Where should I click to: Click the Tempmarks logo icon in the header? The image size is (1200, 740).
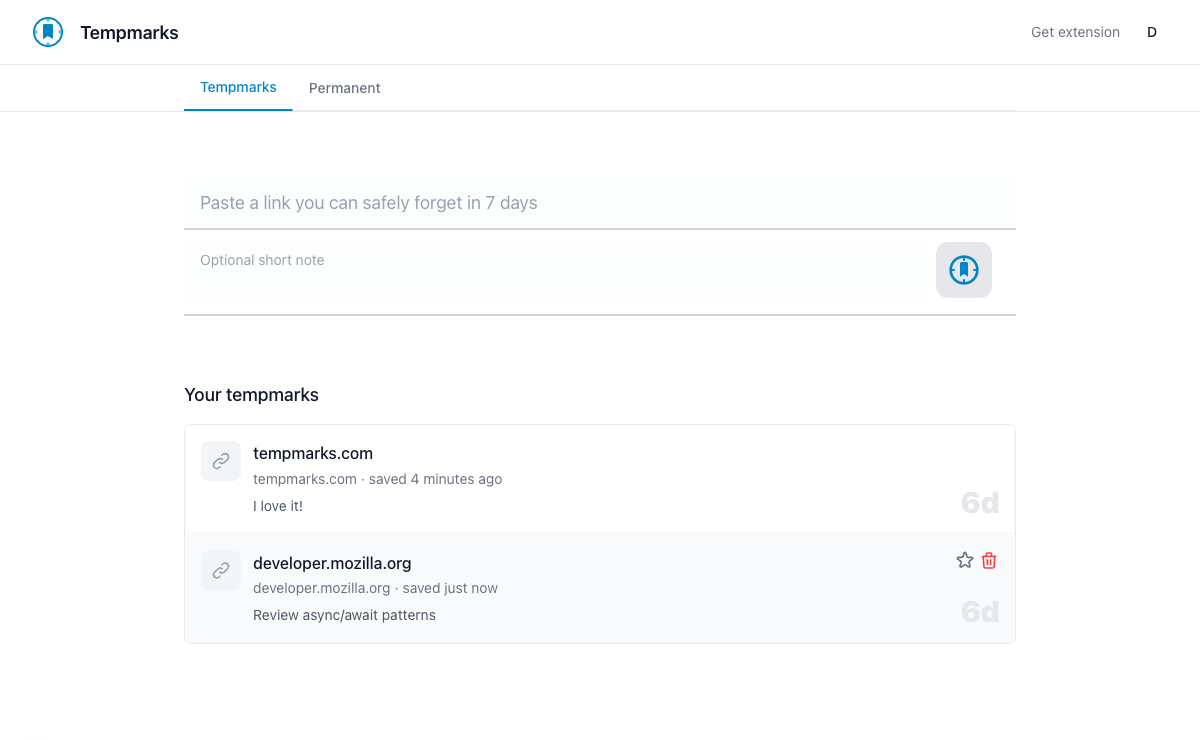click(x=48, y=32)
